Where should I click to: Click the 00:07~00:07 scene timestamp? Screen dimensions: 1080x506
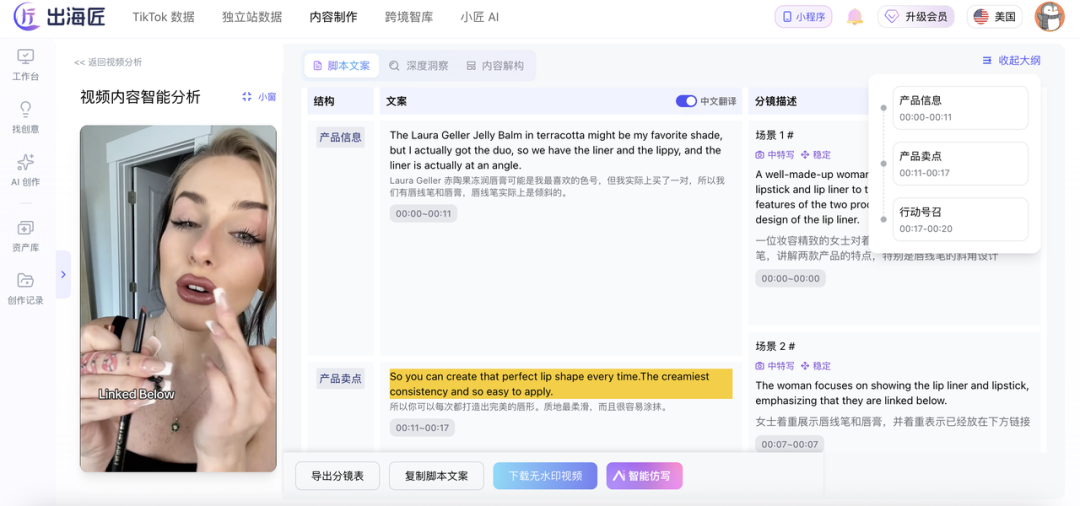pyautogui.click(x=789, y=444)
